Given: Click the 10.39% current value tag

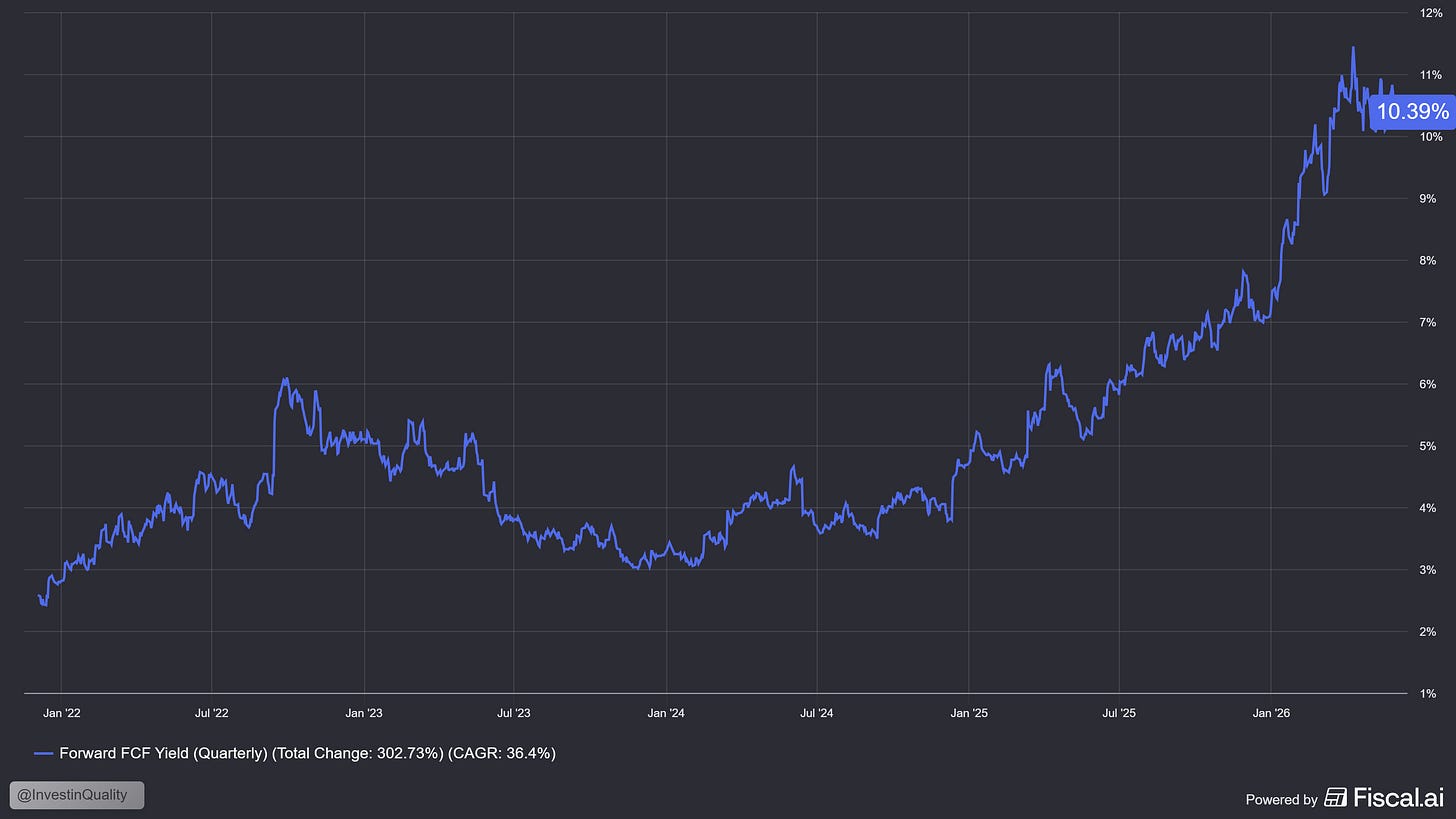Looking at the screenshot, I should (x=1411, y=111).
